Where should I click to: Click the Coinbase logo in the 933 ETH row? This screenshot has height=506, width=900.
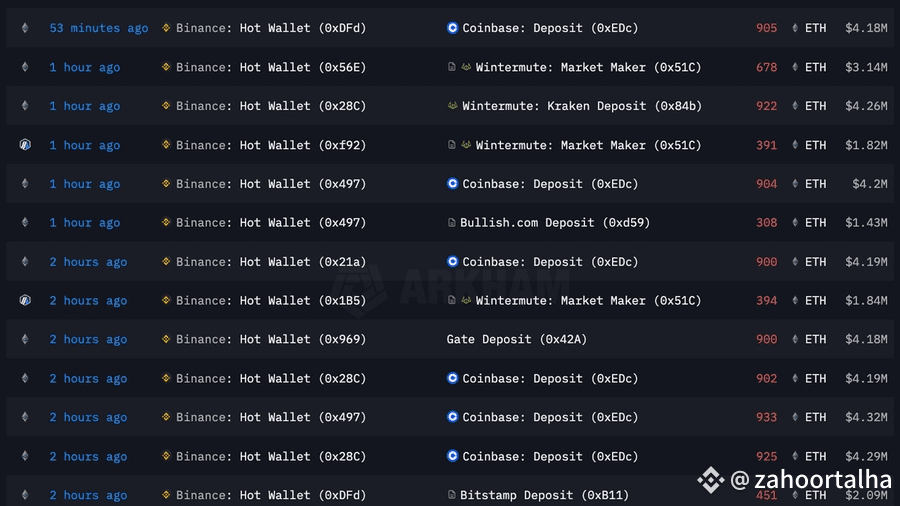click(452, 417)
